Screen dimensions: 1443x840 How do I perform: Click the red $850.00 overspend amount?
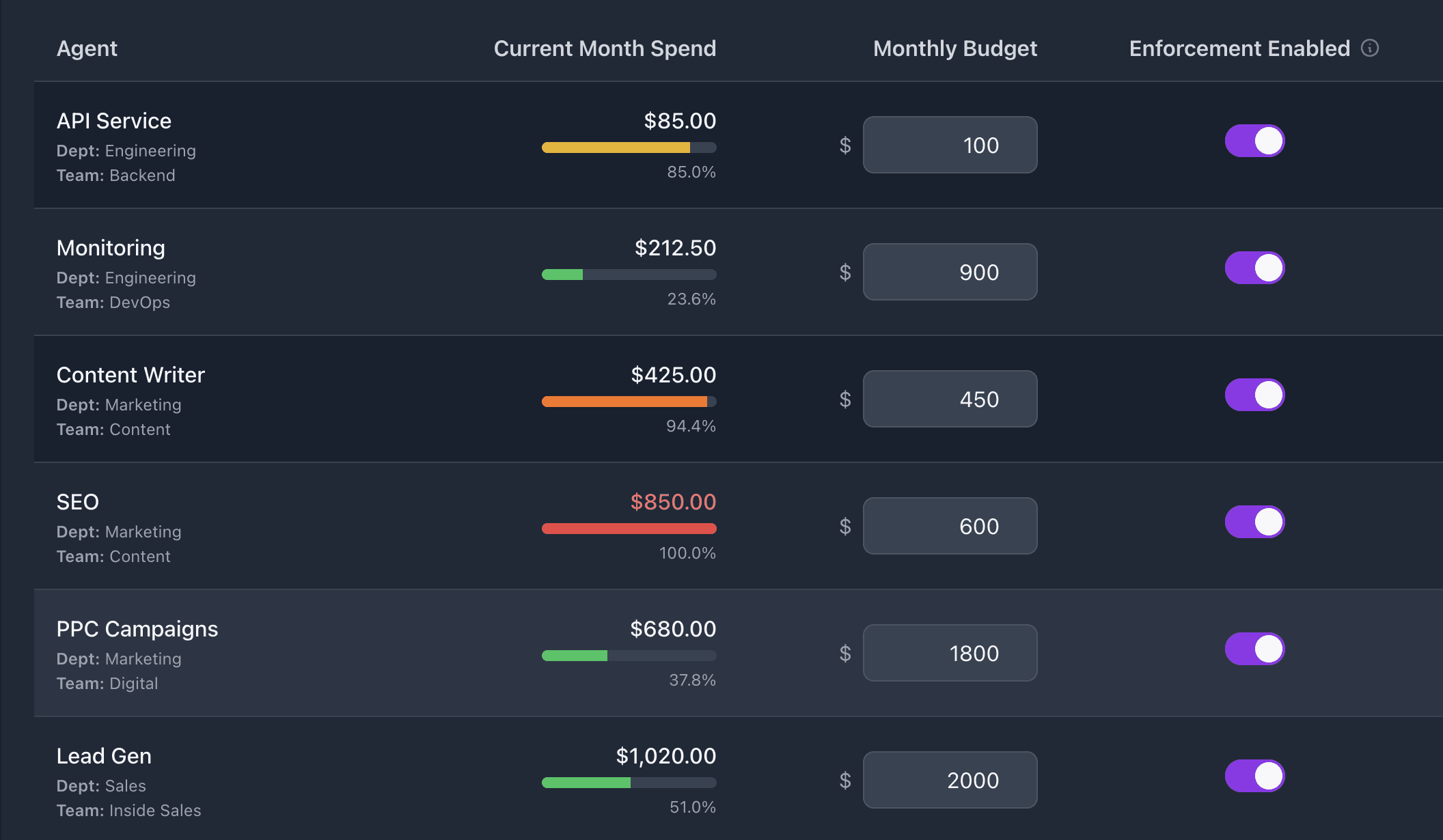(673, 502)
